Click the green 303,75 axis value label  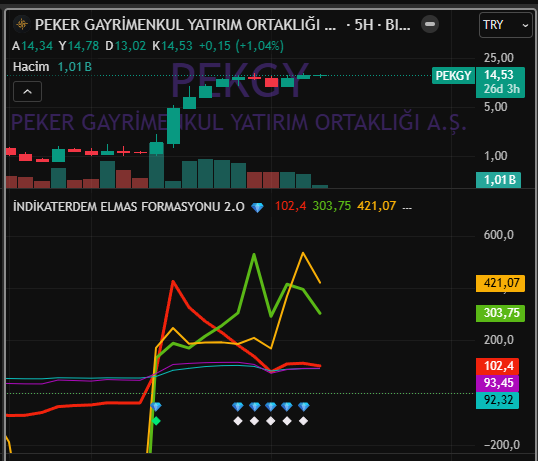pos(500,313)
